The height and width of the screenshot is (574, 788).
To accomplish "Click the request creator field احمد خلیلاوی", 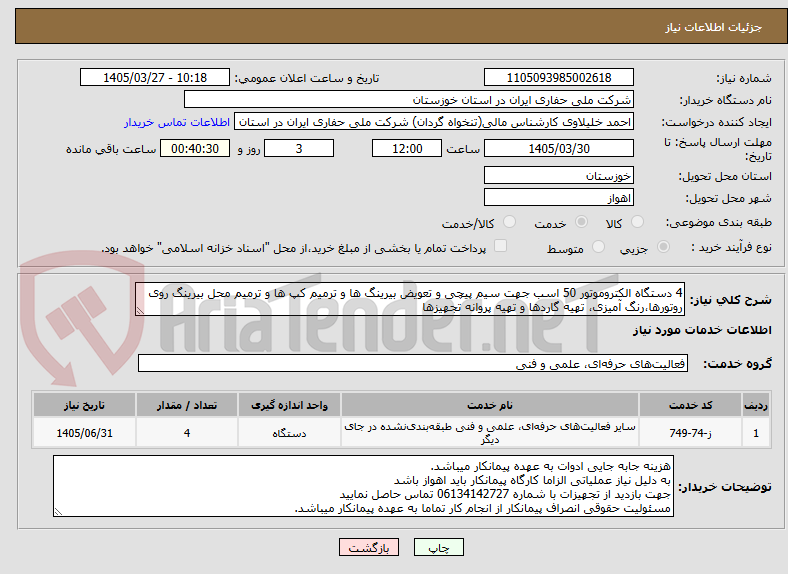I will pos(434,122).
